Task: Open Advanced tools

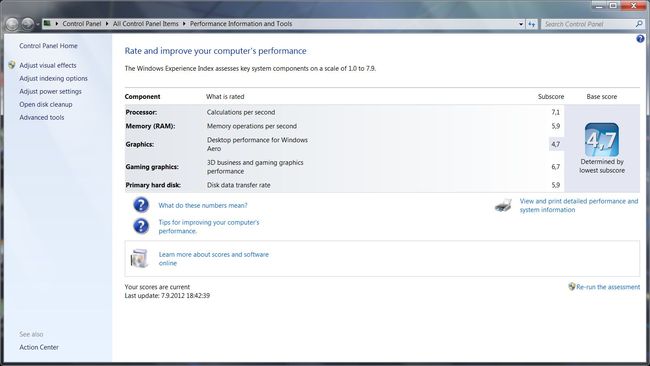Action: (41, 118)
